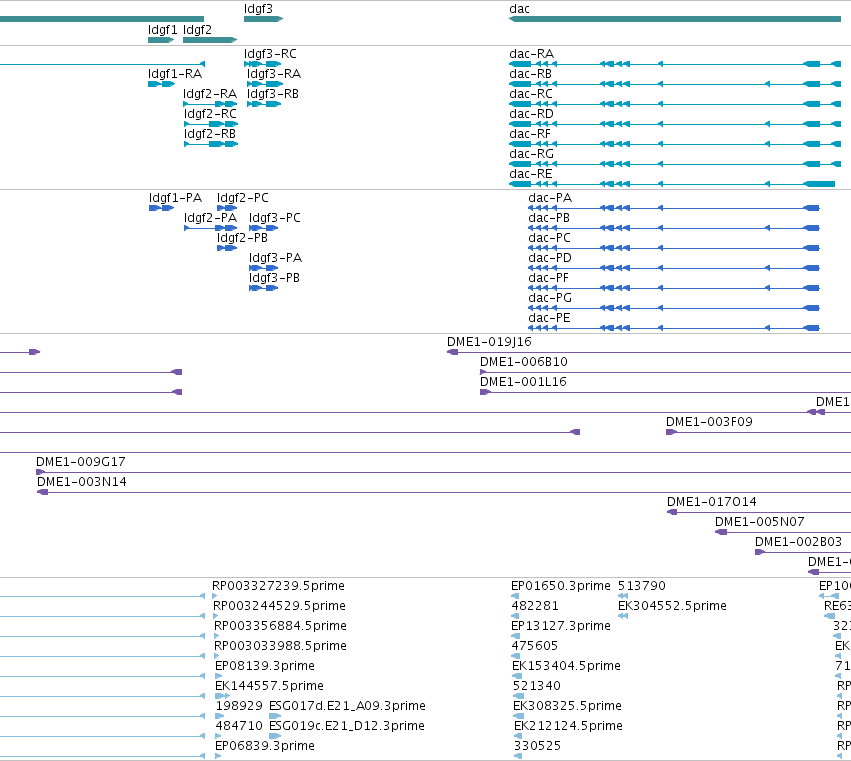Select the dac gene bar
Image resolution: width=851 pixels, height=761 pixels.
675,19
